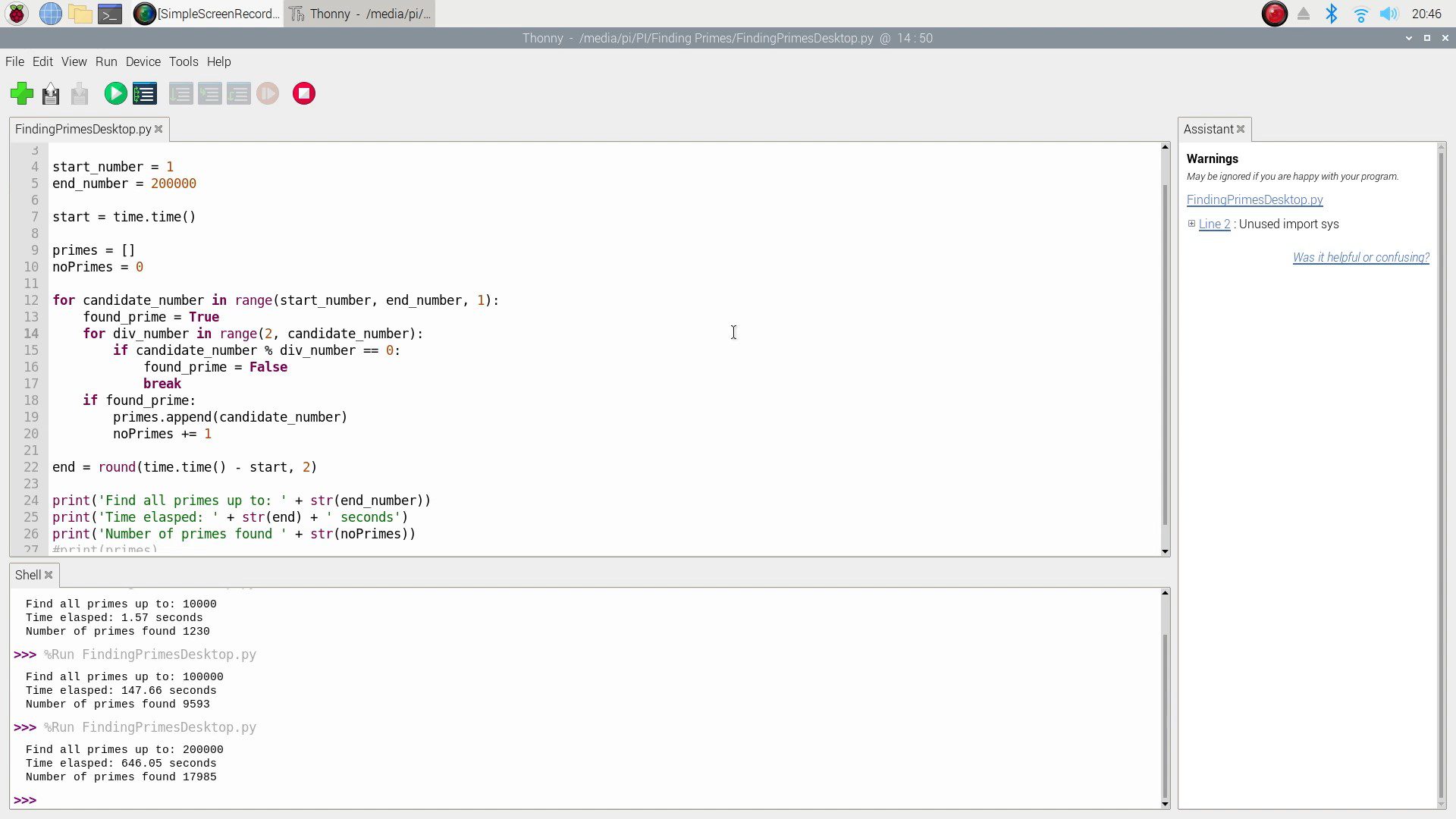This screenshot has height=819, width=1456.
Task: Click the FindingPrimesDesktop.py link in Assistant
Action: [1254, 199]
